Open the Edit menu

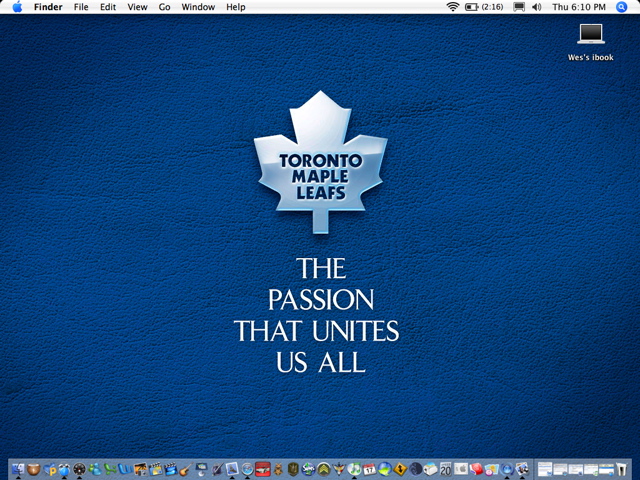coord(108,7)
